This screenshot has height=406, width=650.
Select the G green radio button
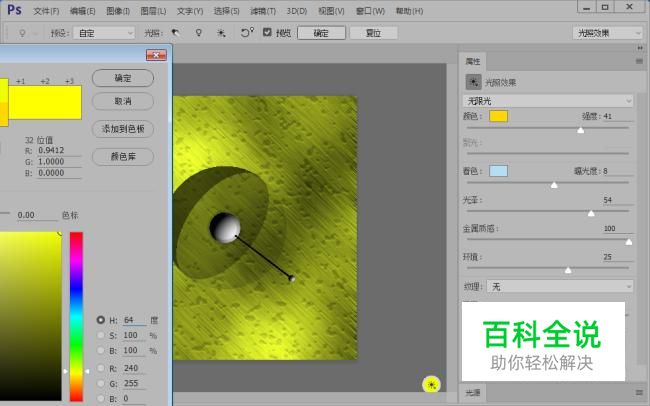click(101, 383)
